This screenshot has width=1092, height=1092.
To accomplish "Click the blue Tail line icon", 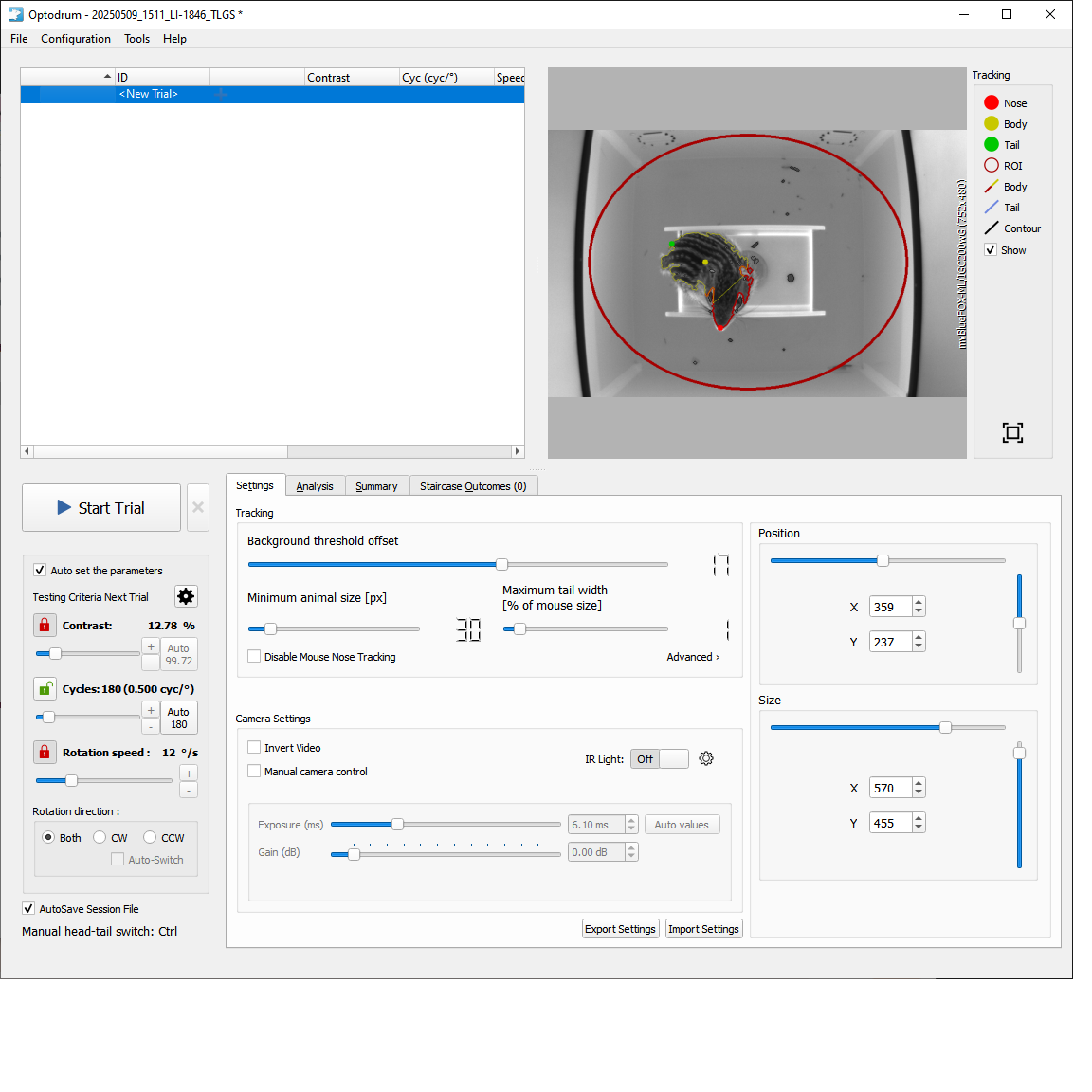I will coord(991,207).
